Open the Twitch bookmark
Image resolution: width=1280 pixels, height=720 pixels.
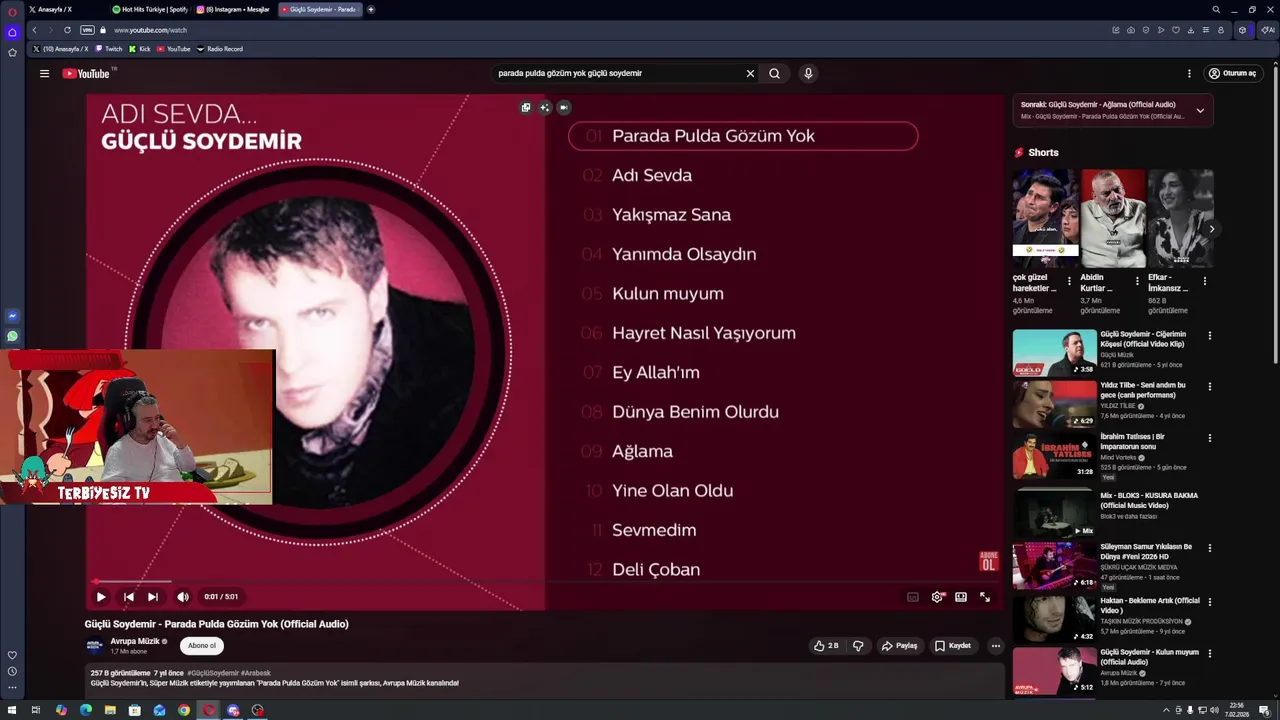tap(109, 49)
